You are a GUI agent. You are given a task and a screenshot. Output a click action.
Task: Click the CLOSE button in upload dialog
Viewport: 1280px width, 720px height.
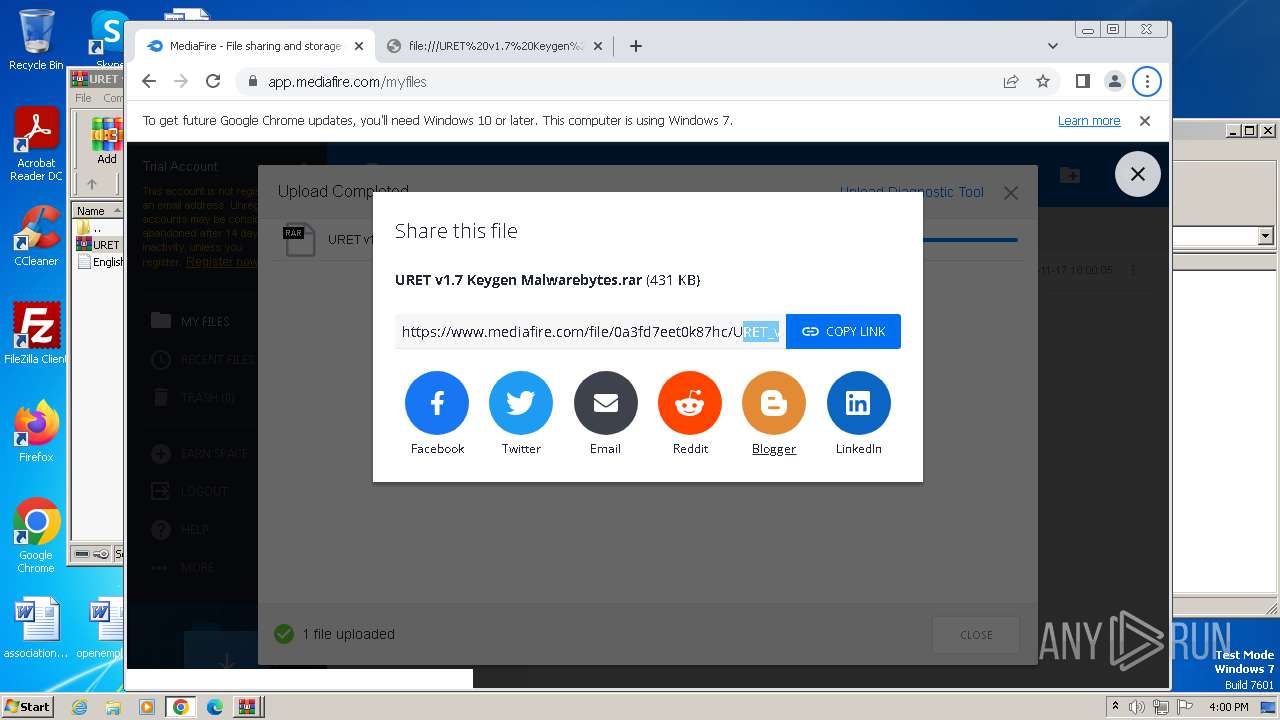point(976,635)
